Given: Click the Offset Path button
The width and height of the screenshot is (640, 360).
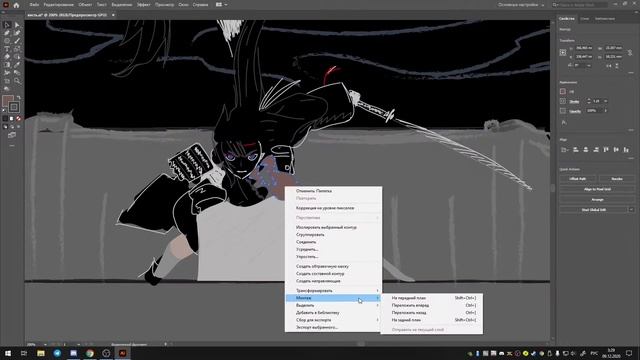Looking at the screenshot, I should 578,179.
